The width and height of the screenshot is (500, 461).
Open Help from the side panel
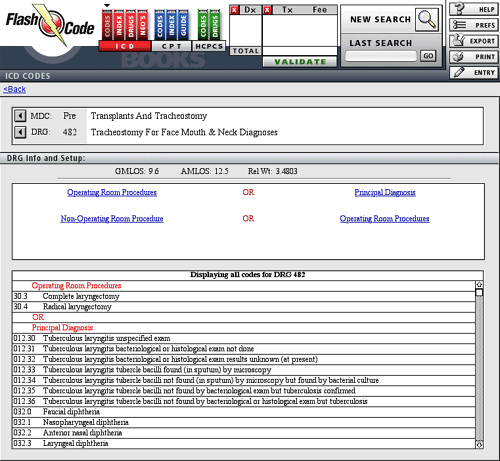coord(474,9)
